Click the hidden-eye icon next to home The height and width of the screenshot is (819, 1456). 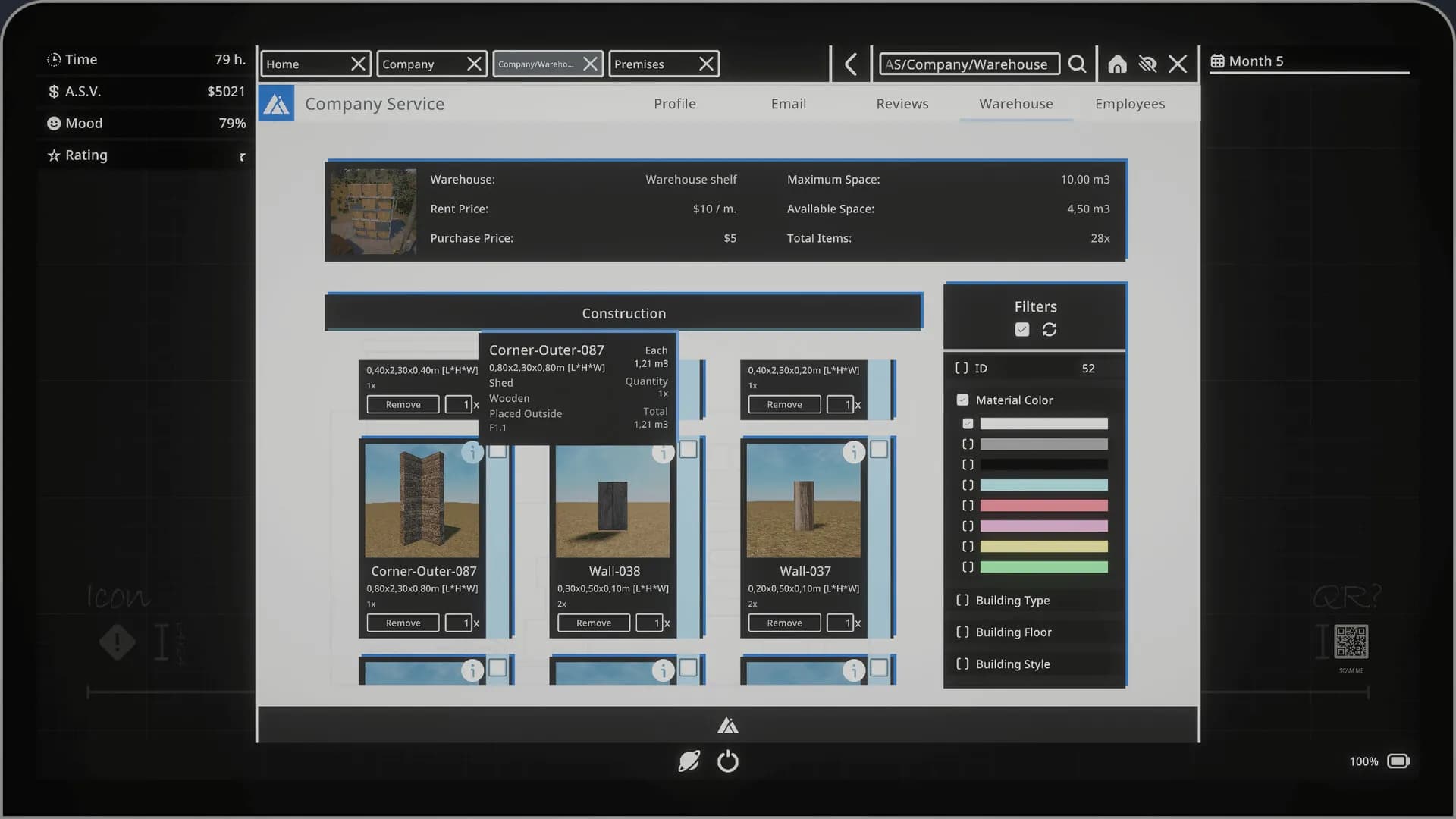coord(1147,64)
